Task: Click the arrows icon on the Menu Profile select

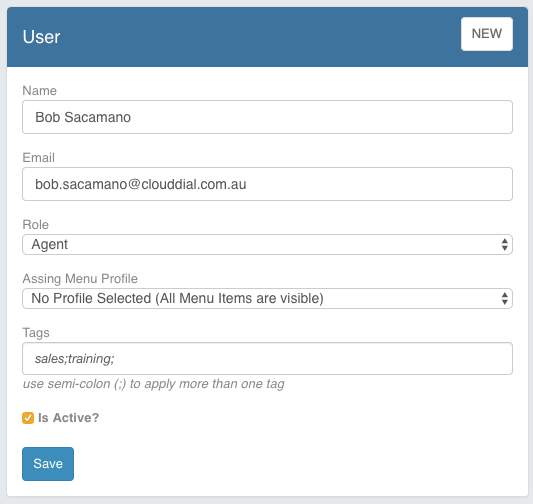Action: click(x=504, y=298)
